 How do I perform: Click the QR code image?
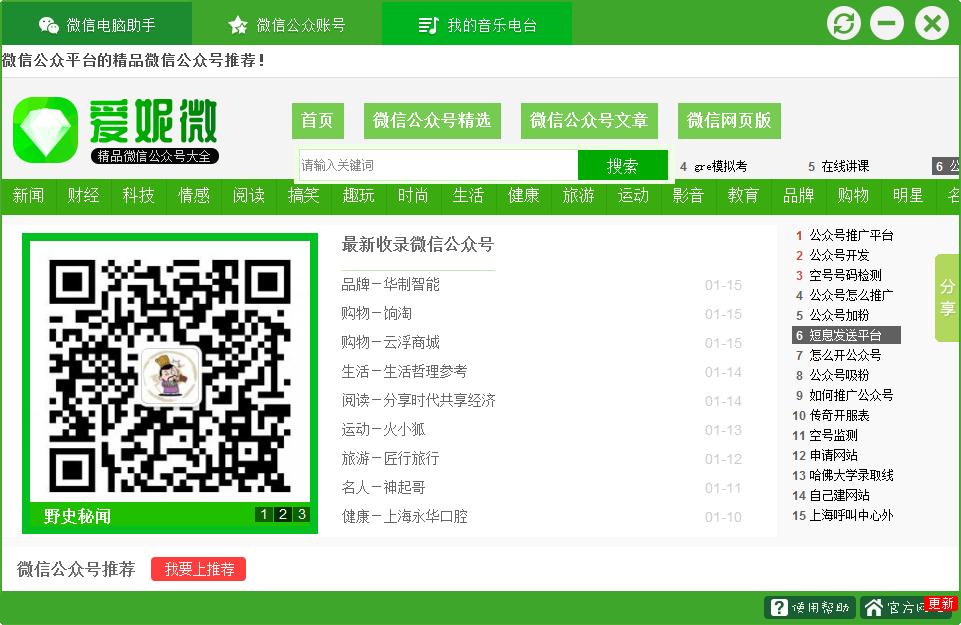170,375
